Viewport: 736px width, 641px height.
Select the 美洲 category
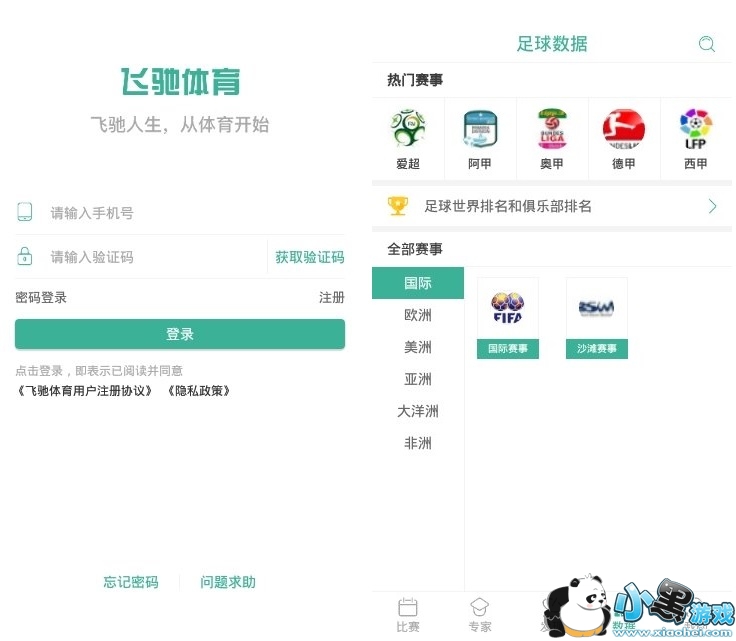(x=418, y=347)
